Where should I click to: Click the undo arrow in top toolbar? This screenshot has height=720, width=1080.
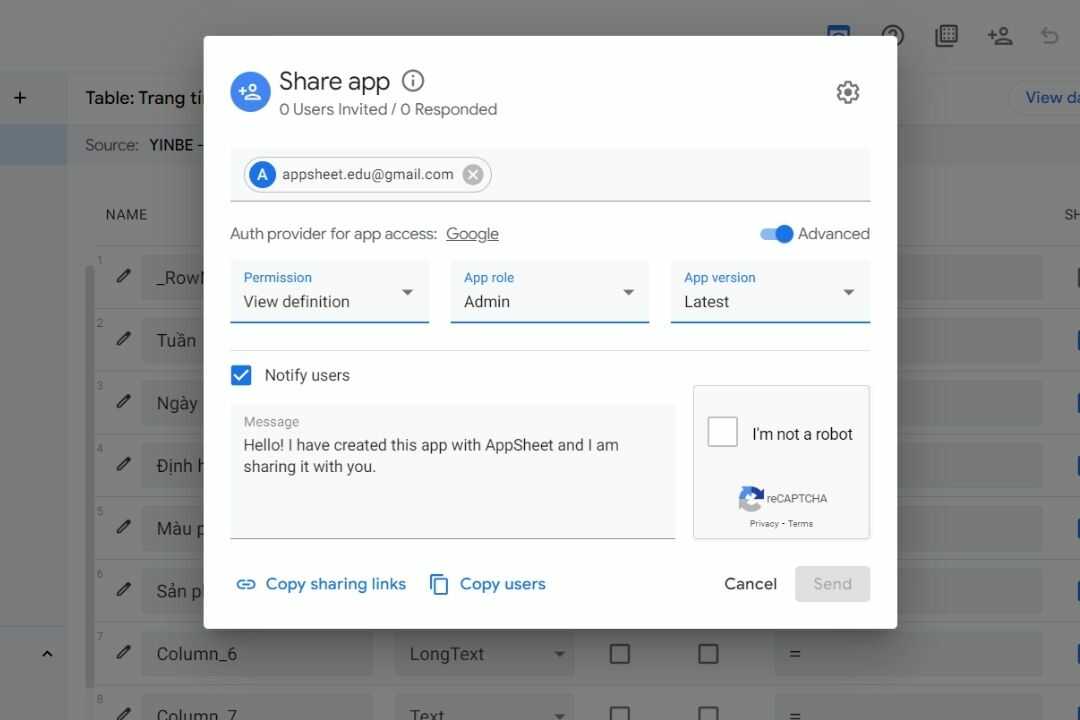1049,36
